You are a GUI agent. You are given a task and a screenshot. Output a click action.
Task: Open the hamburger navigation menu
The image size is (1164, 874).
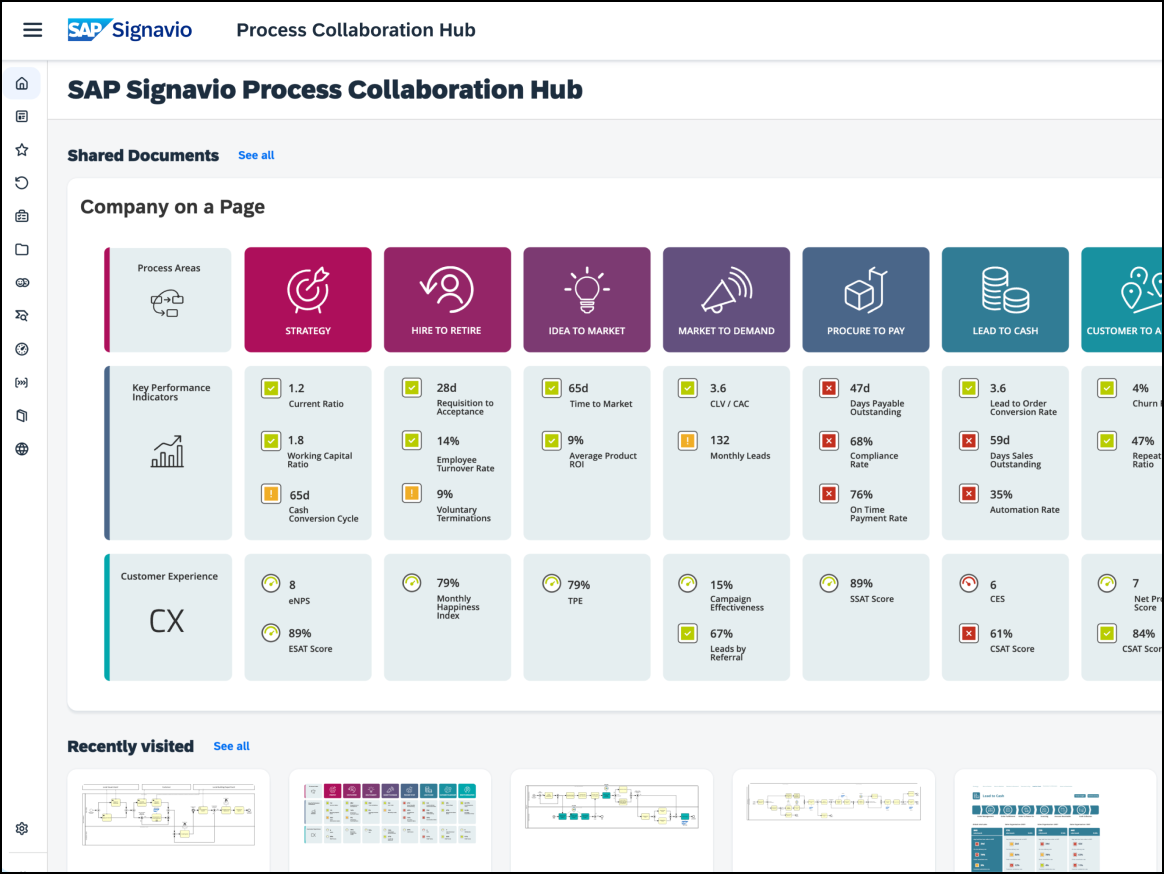32,30
